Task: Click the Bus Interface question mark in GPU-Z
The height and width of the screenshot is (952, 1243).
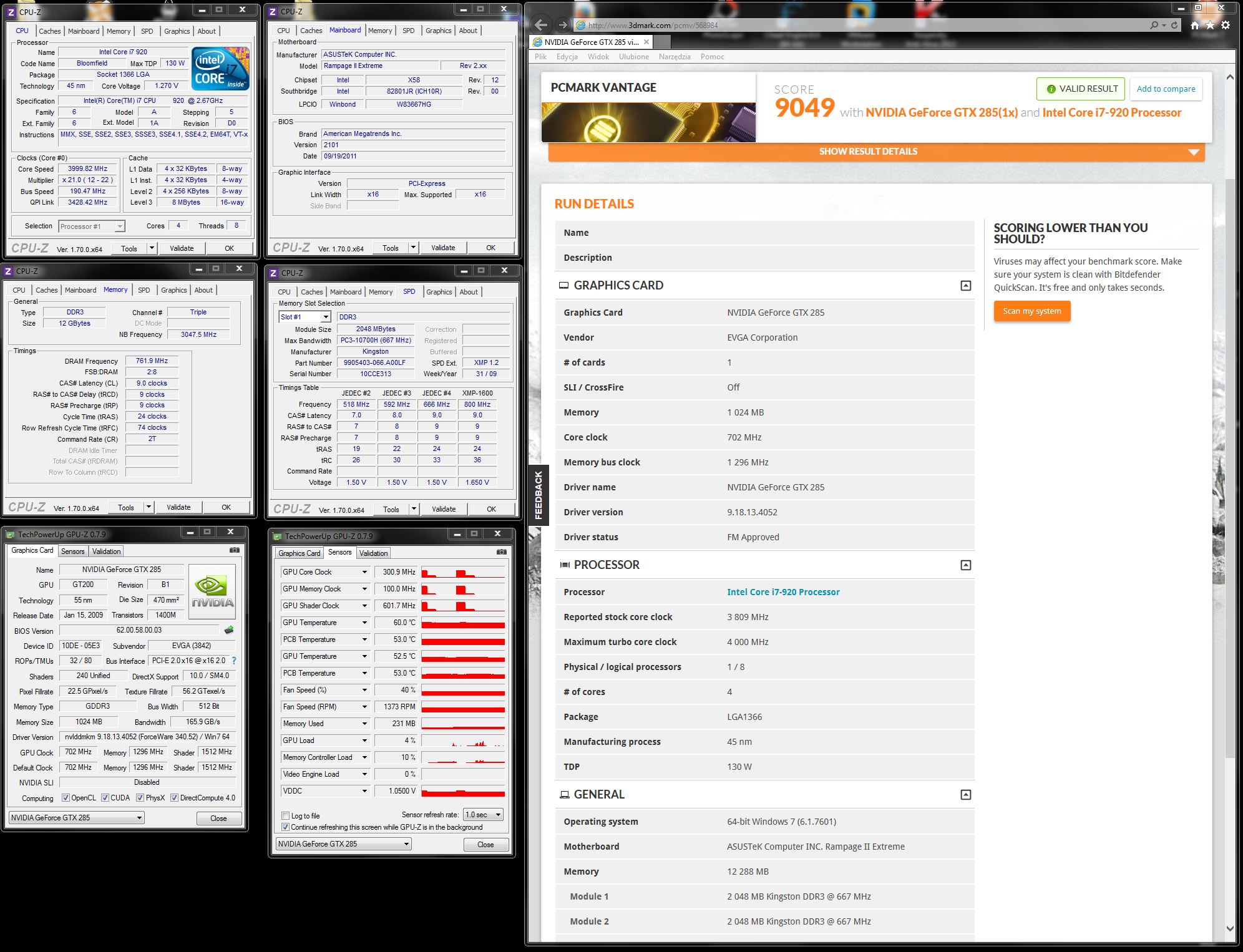Action: [x=234, y=660]
